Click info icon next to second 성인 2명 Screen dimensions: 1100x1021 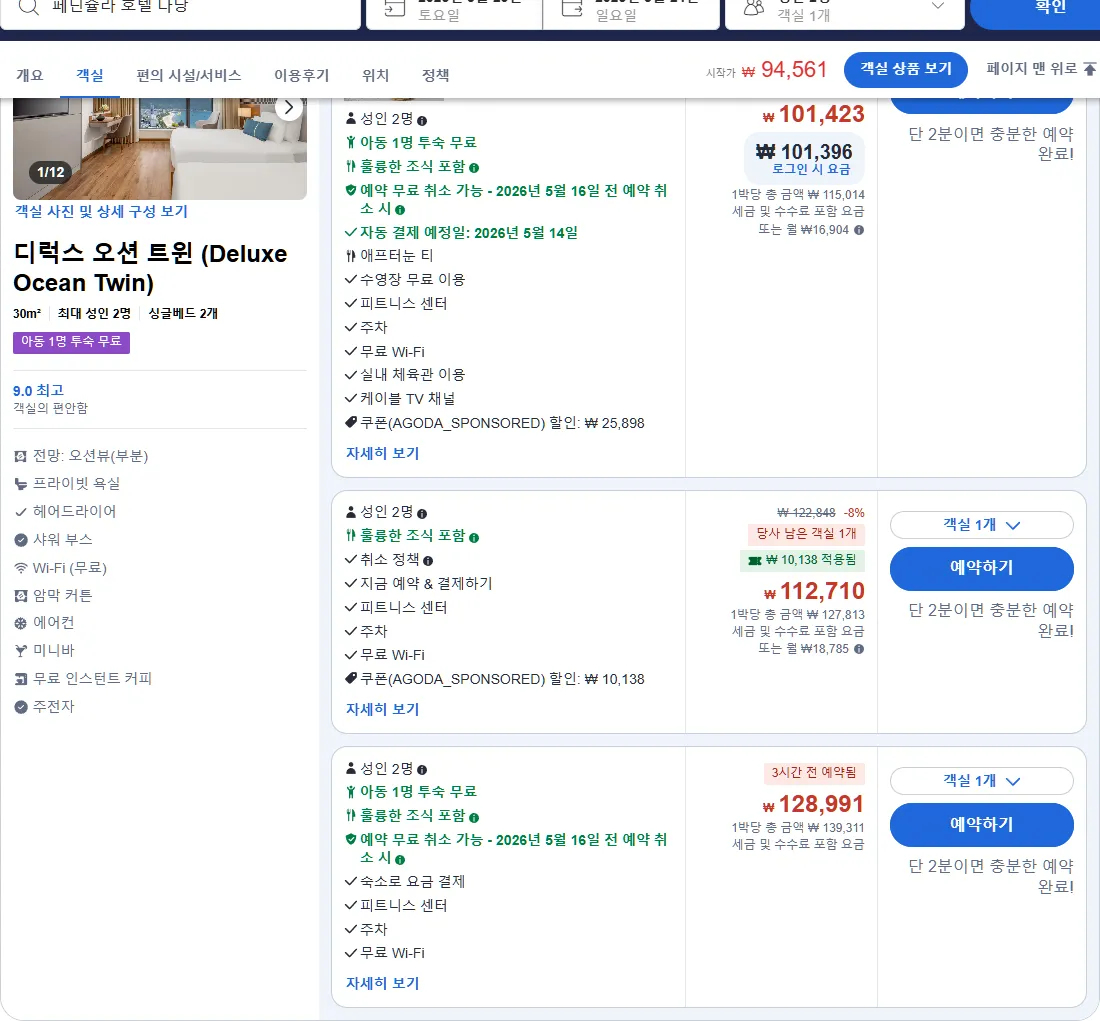tap(422, 514)
